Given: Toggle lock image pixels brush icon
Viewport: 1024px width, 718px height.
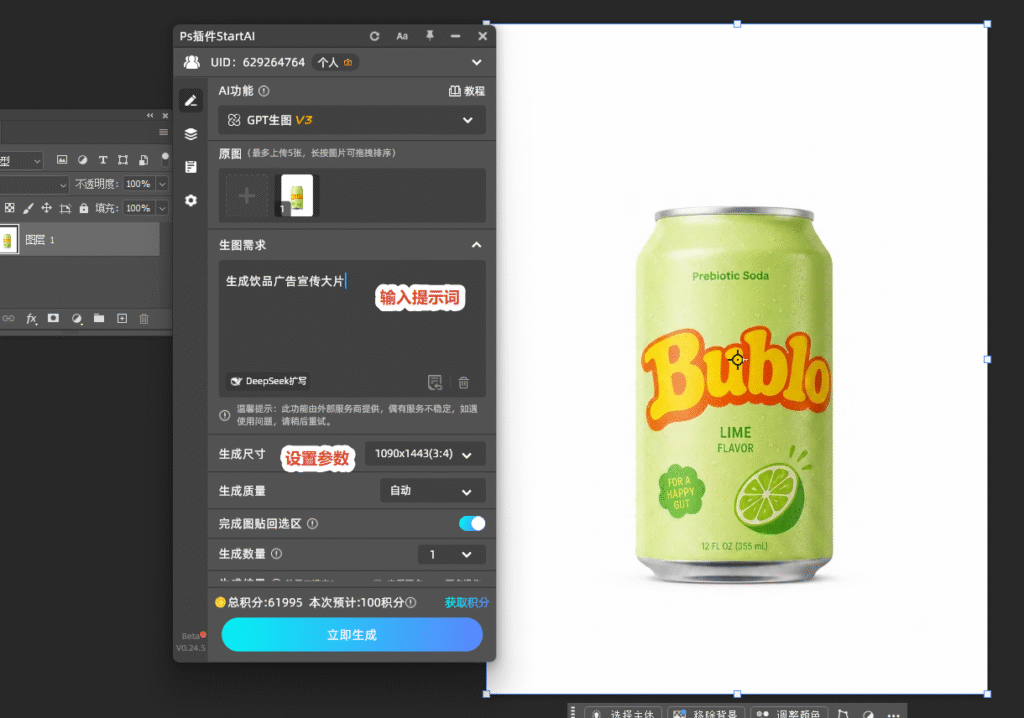Looking at the screenshot, I should click(x=28, y=208).
